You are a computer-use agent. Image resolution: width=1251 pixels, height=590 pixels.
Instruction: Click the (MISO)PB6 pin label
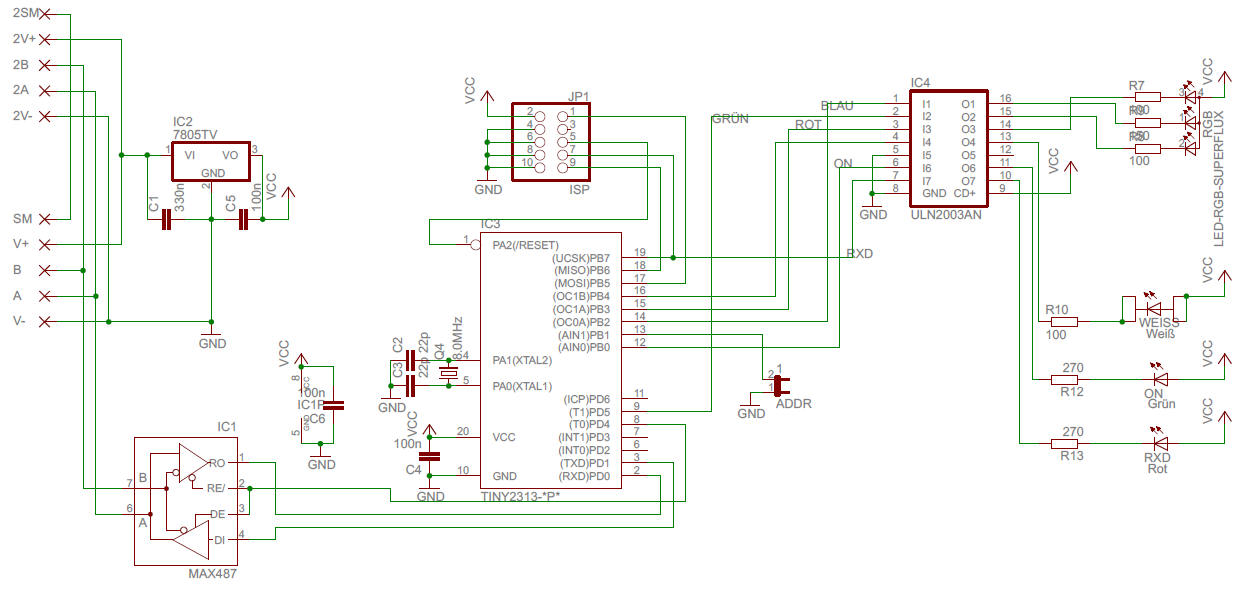(x=581, y=271)
